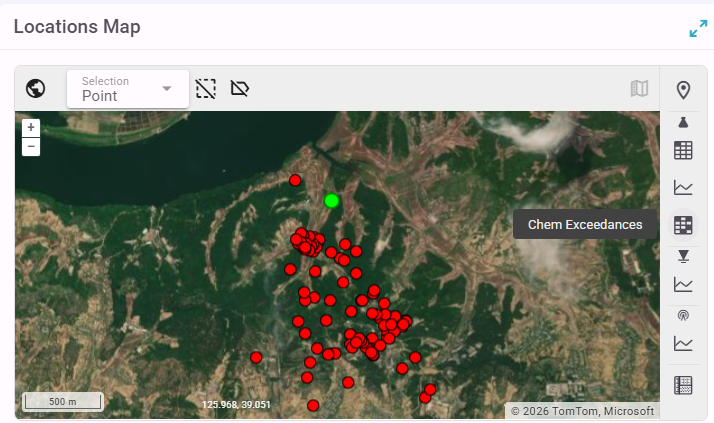The width and height of the screenshot is (714, 423).
Task: Select the telemetry sensor signal icon
Action: [683, 315]
